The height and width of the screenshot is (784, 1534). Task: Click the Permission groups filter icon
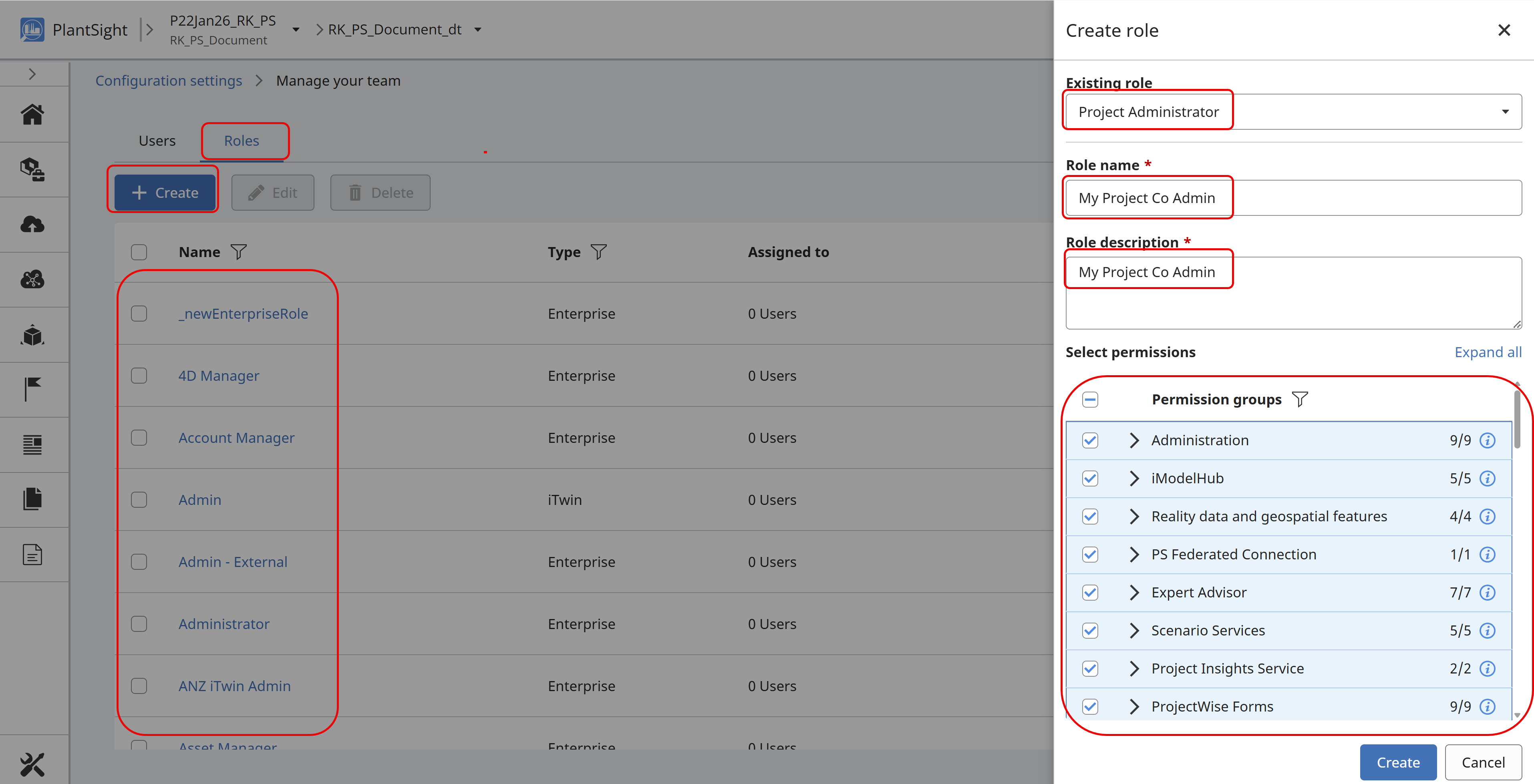(1300, 400)
